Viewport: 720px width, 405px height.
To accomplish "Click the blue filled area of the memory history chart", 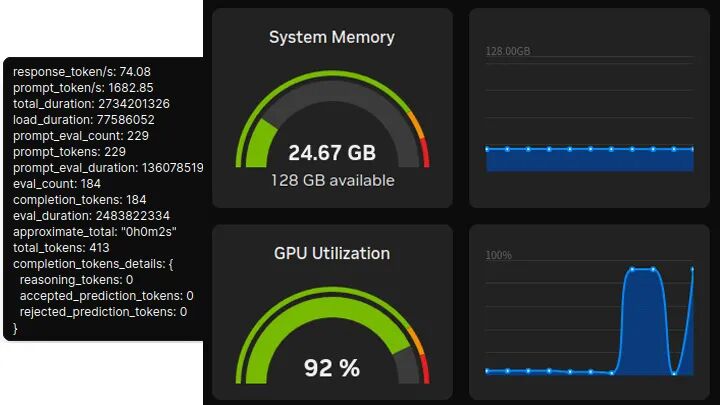I will 589,161.
